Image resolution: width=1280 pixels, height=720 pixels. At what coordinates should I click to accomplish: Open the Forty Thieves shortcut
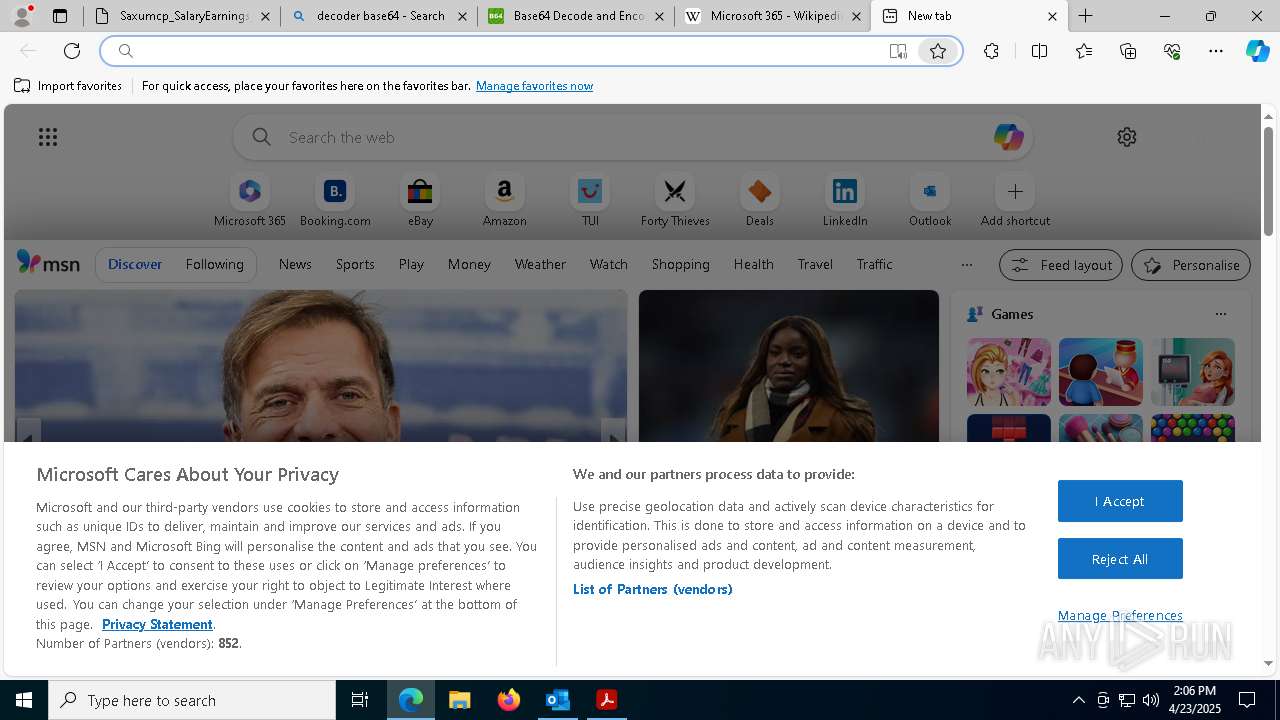(675, 201)
